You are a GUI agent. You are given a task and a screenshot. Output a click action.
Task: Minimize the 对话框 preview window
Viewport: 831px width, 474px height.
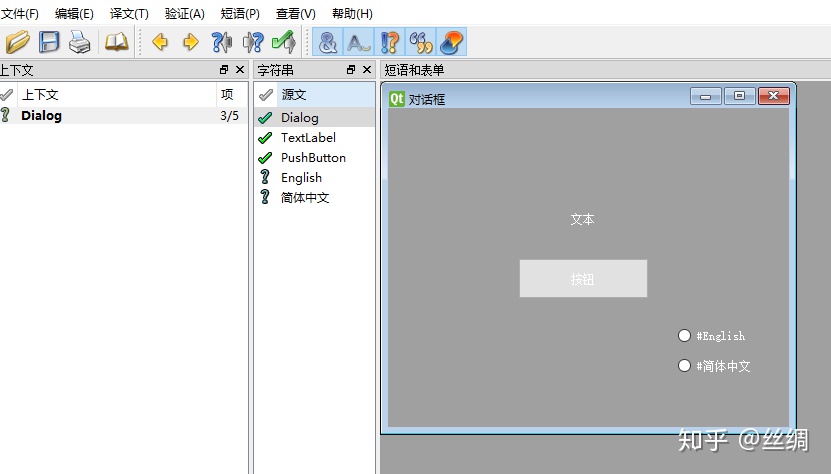coord(705,96)
